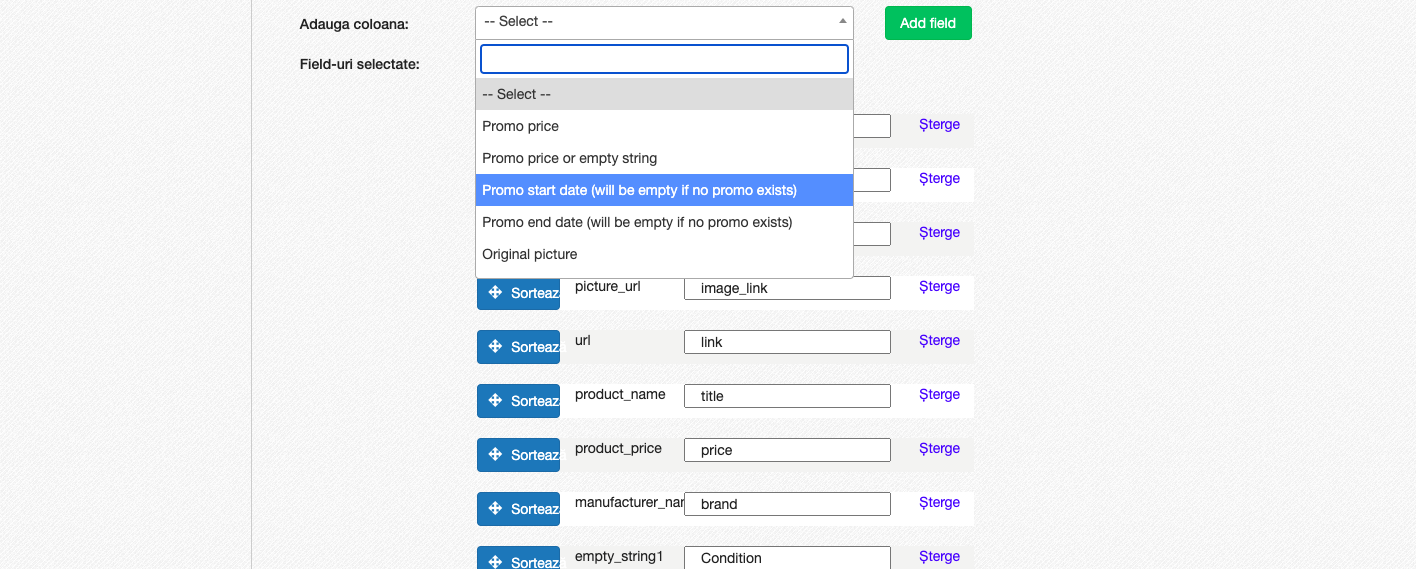The width and height of the screenshot is (1416, 569).
Task: Click the move icon in the url row
Action: [x=495, y=347]
